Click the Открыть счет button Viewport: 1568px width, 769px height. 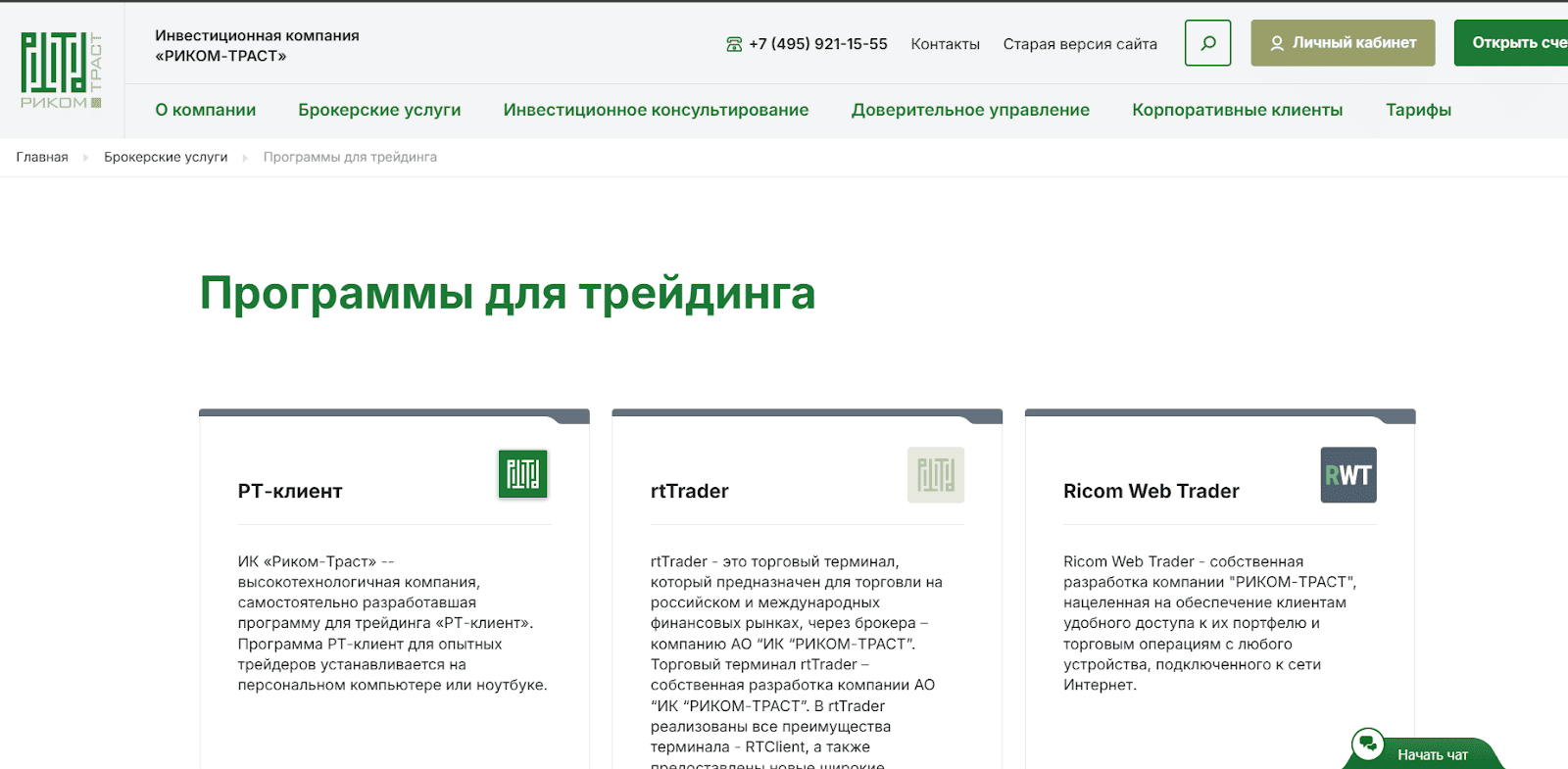tap(1511, 43)
